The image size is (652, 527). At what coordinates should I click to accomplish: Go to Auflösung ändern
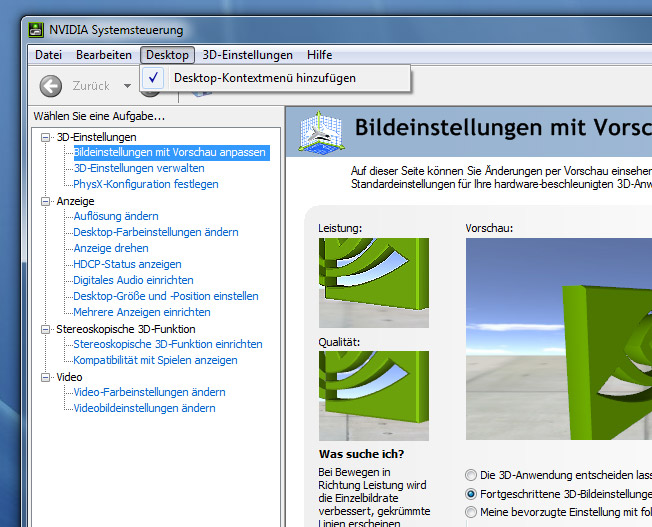pos(116,216)
